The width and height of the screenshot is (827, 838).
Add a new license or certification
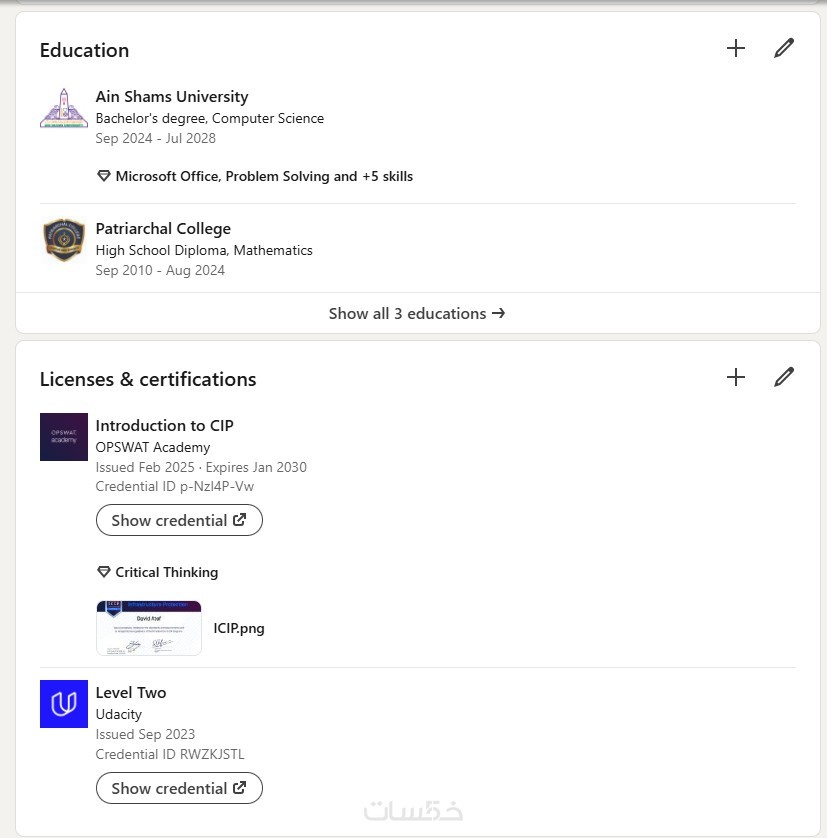point(736,377)
